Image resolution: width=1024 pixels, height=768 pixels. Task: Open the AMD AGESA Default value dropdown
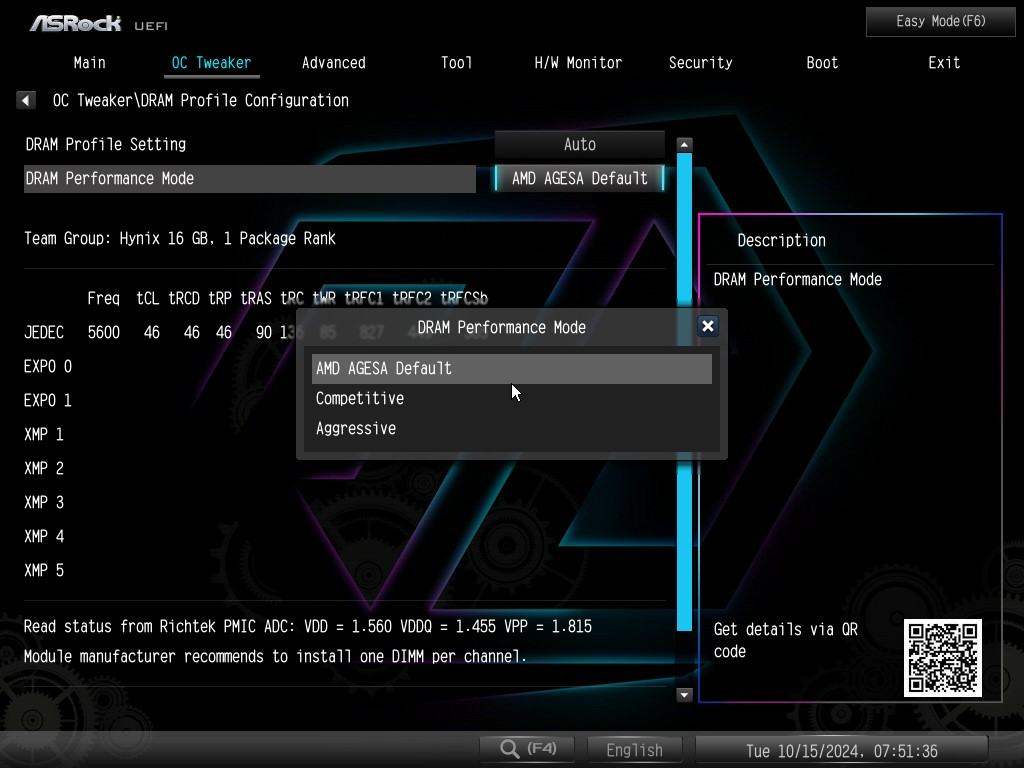580,178
